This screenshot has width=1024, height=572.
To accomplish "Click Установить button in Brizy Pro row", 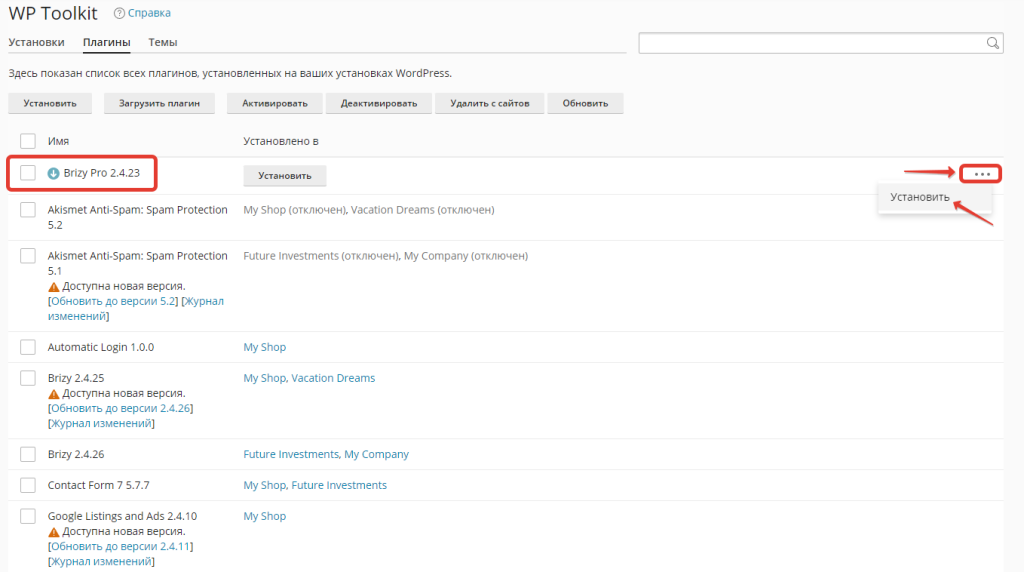I will point(285,176).
